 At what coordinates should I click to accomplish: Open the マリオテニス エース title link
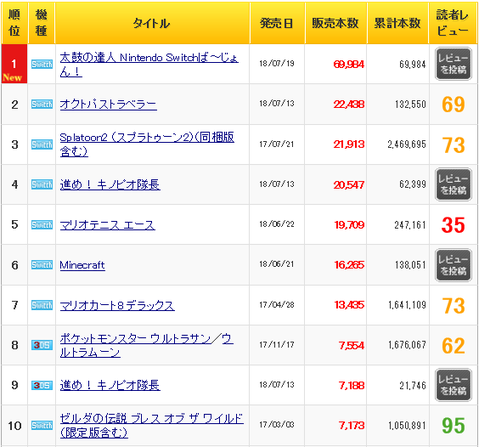pos(107,225)
